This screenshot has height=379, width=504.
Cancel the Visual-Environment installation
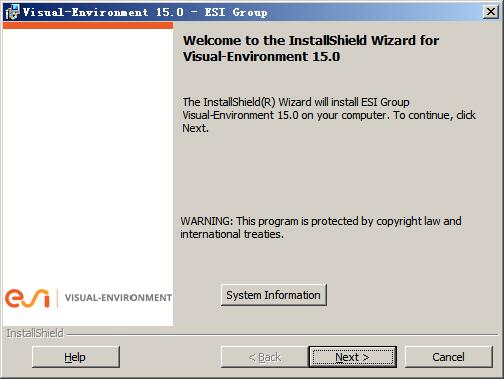tap(448, 357)
